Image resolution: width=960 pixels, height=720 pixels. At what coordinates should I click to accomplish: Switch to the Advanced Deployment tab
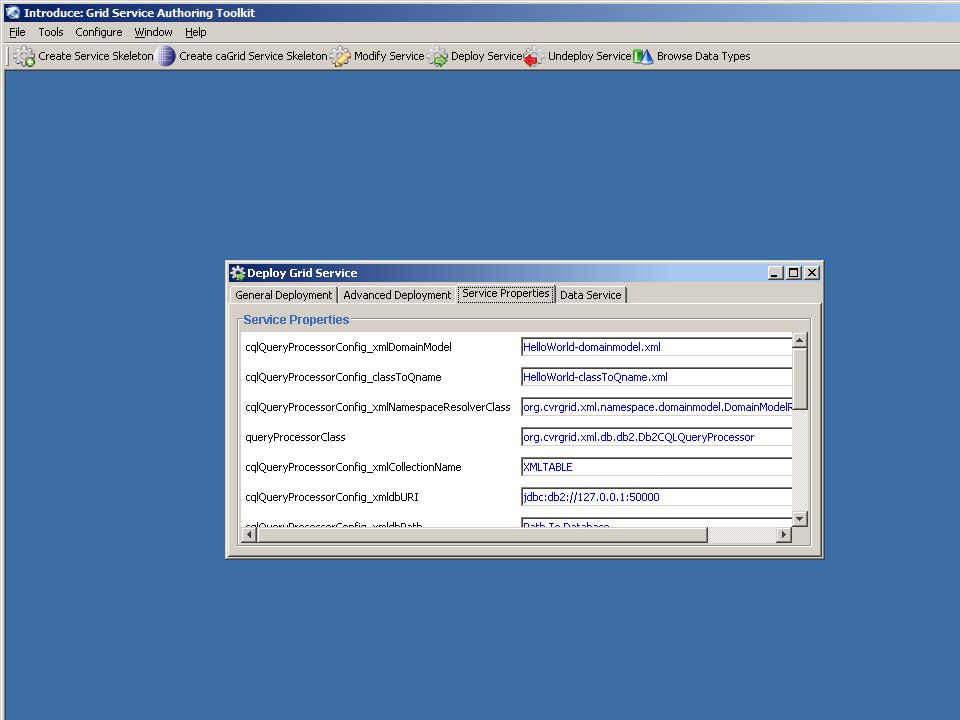(397, 295)
